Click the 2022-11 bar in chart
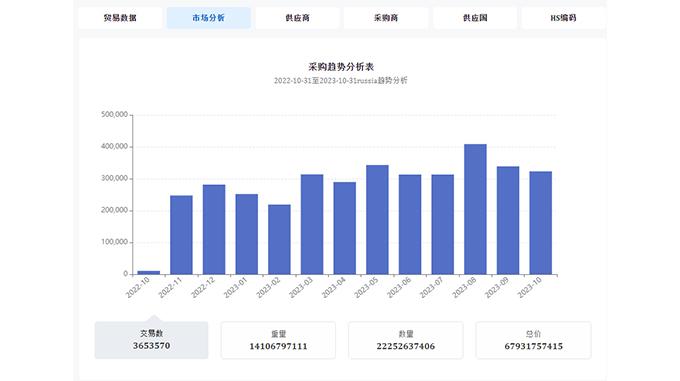Image resolution: width=680 pixels, height=381 pixels. (181, 235)
